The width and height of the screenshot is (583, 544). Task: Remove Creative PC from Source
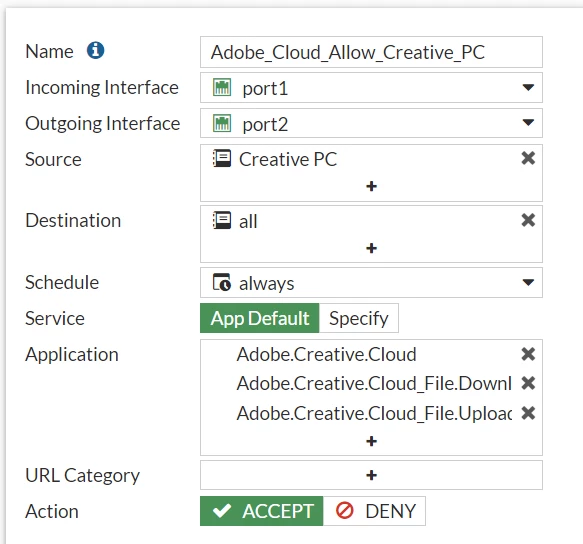point(528,158)
